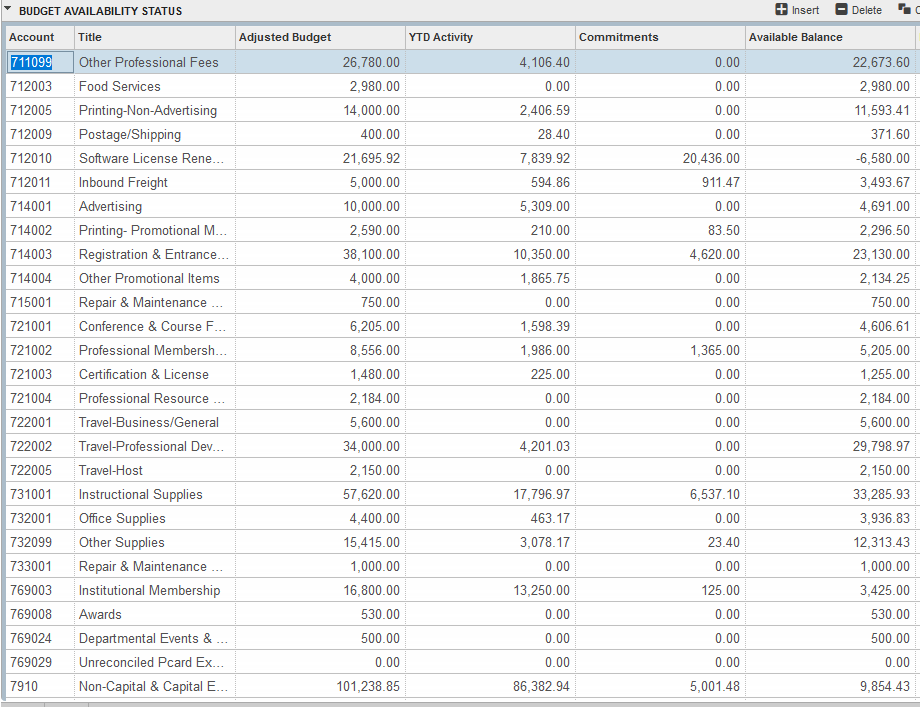Image resolution: width=920 pixels, height=707 pixels.
Task: Click the 29,798.97 available balance
Action: click(x=881, y=447)
